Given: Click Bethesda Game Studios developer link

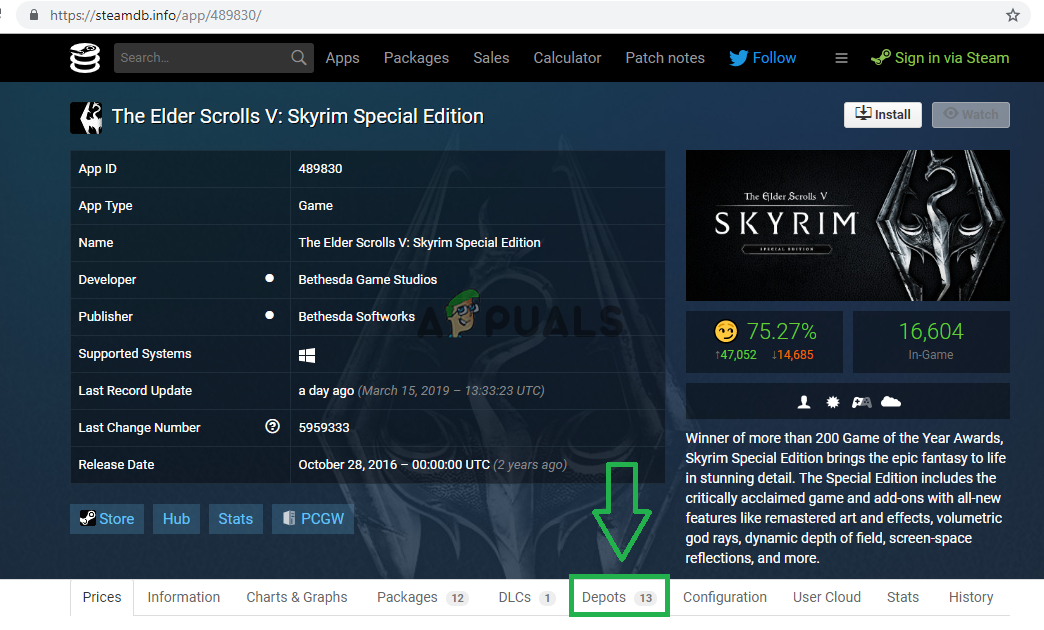Looking at the screenshot, I should pyautogui.click(x=368, y=280).
